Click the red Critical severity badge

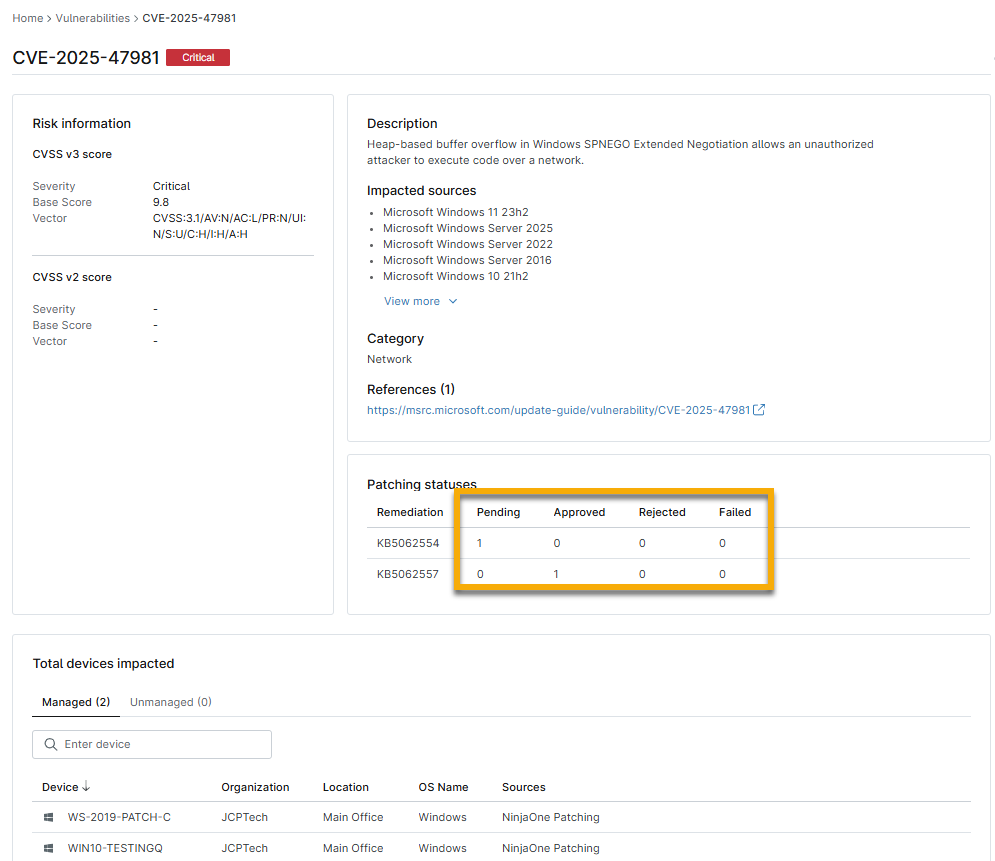[198, 58]
